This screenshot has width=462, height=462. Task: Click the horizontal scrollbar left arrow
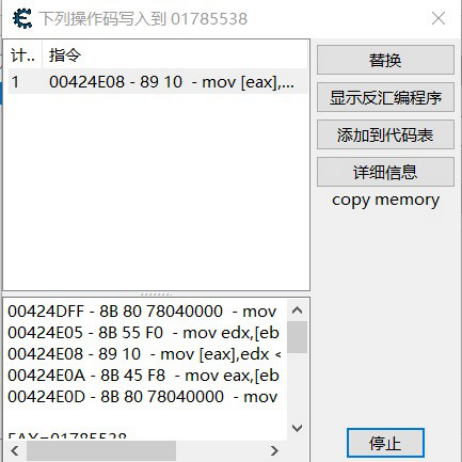[15, 451]
